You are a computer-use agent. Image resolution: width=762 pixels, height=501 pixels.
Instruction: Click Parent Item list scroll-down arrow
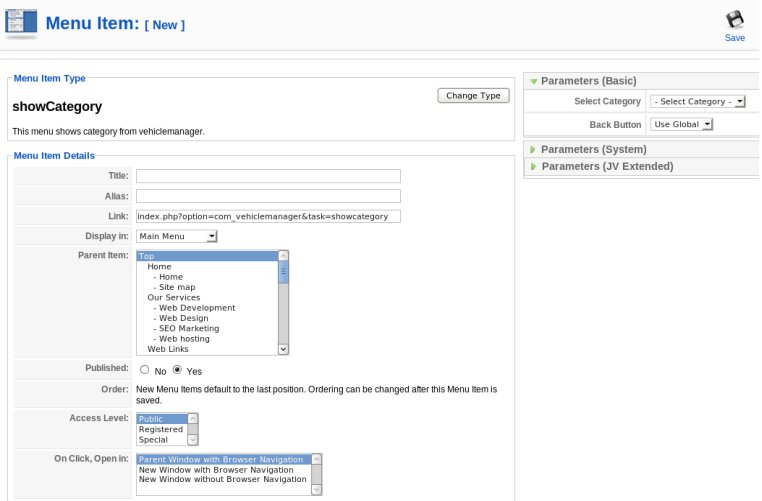[283, 349]
